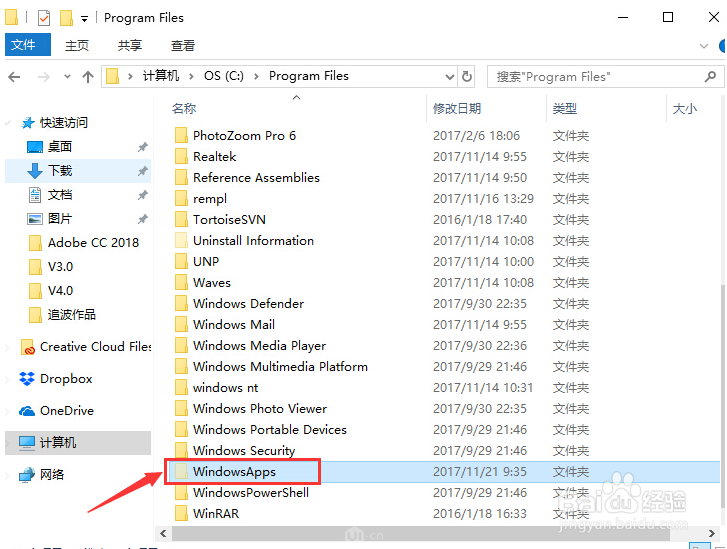This screenshot has width=727, height=549.
Task: Sort by 类型 column header
Action: [x=565, y=109]
